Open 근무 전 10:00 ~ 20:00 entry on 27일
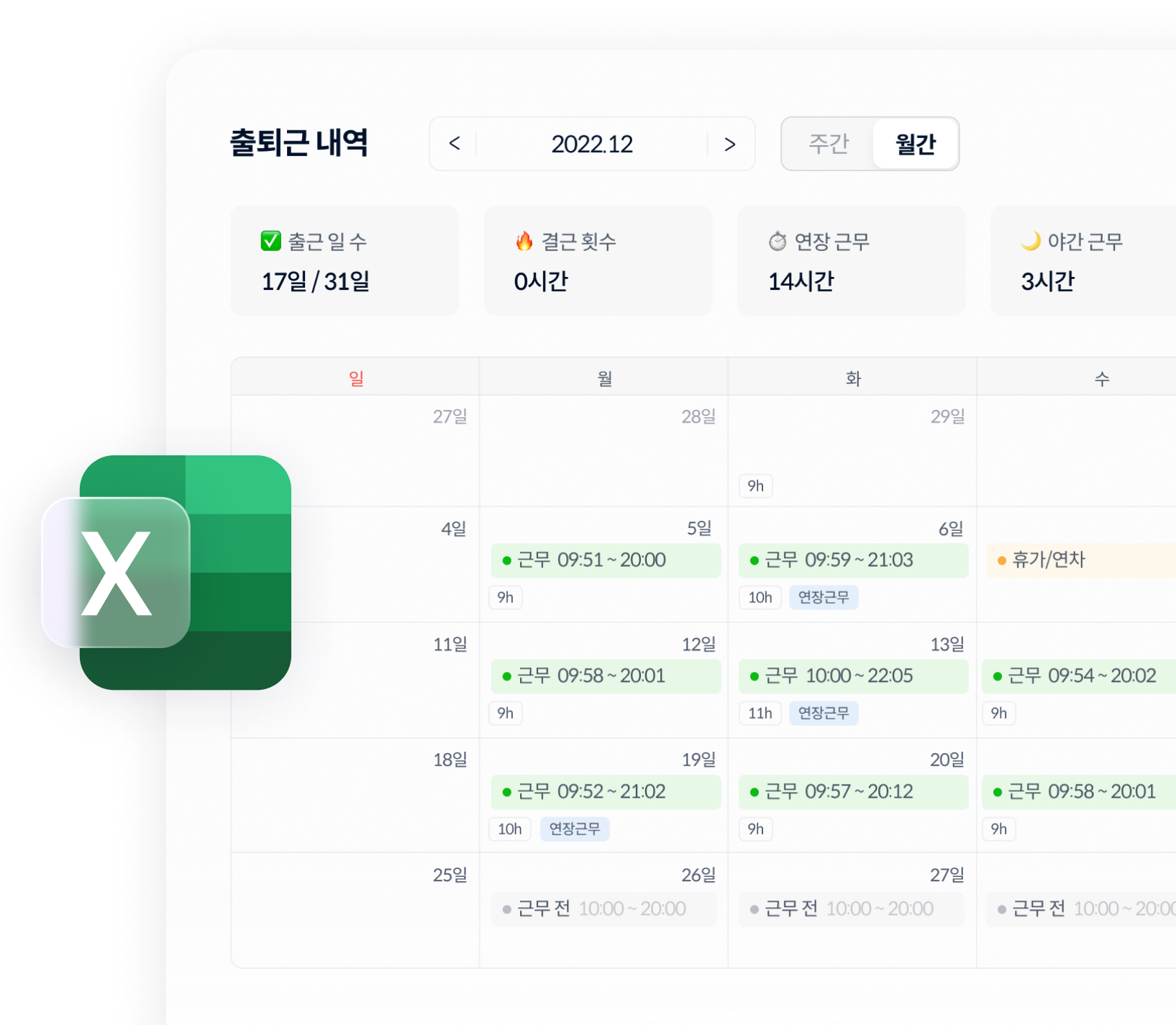The width and height of the screenshot is (1176, 1025). click(851, 909)
